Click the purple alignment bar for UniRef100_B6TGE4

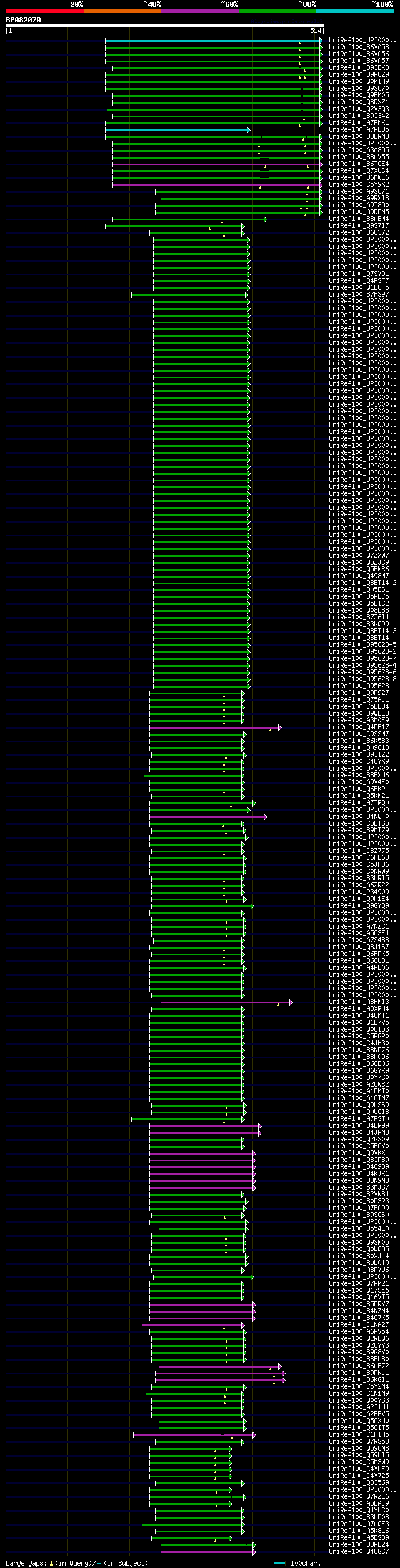(217, 165)
